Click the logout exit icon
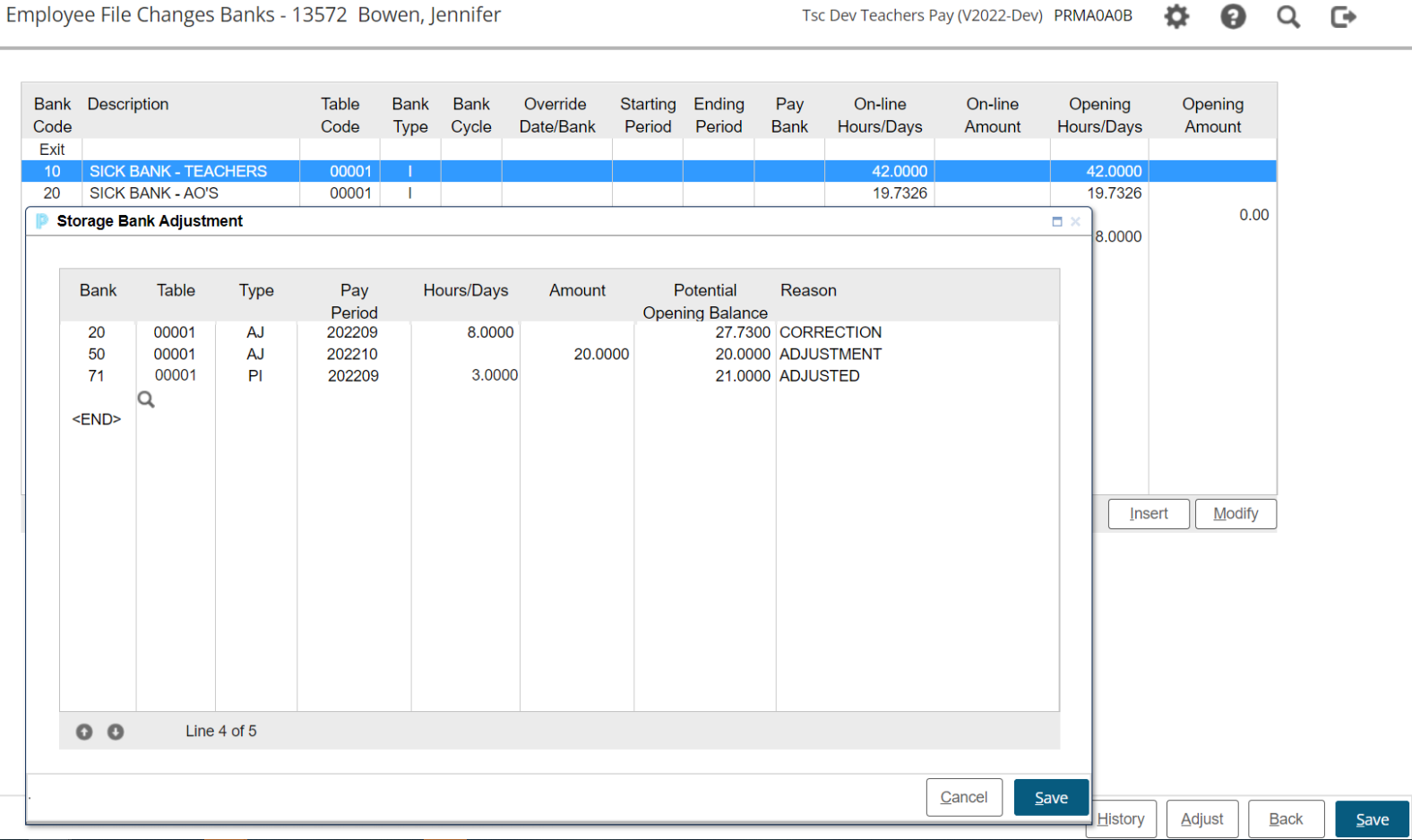Viewport: 1412px width, 840px height. pos(1343,16)
